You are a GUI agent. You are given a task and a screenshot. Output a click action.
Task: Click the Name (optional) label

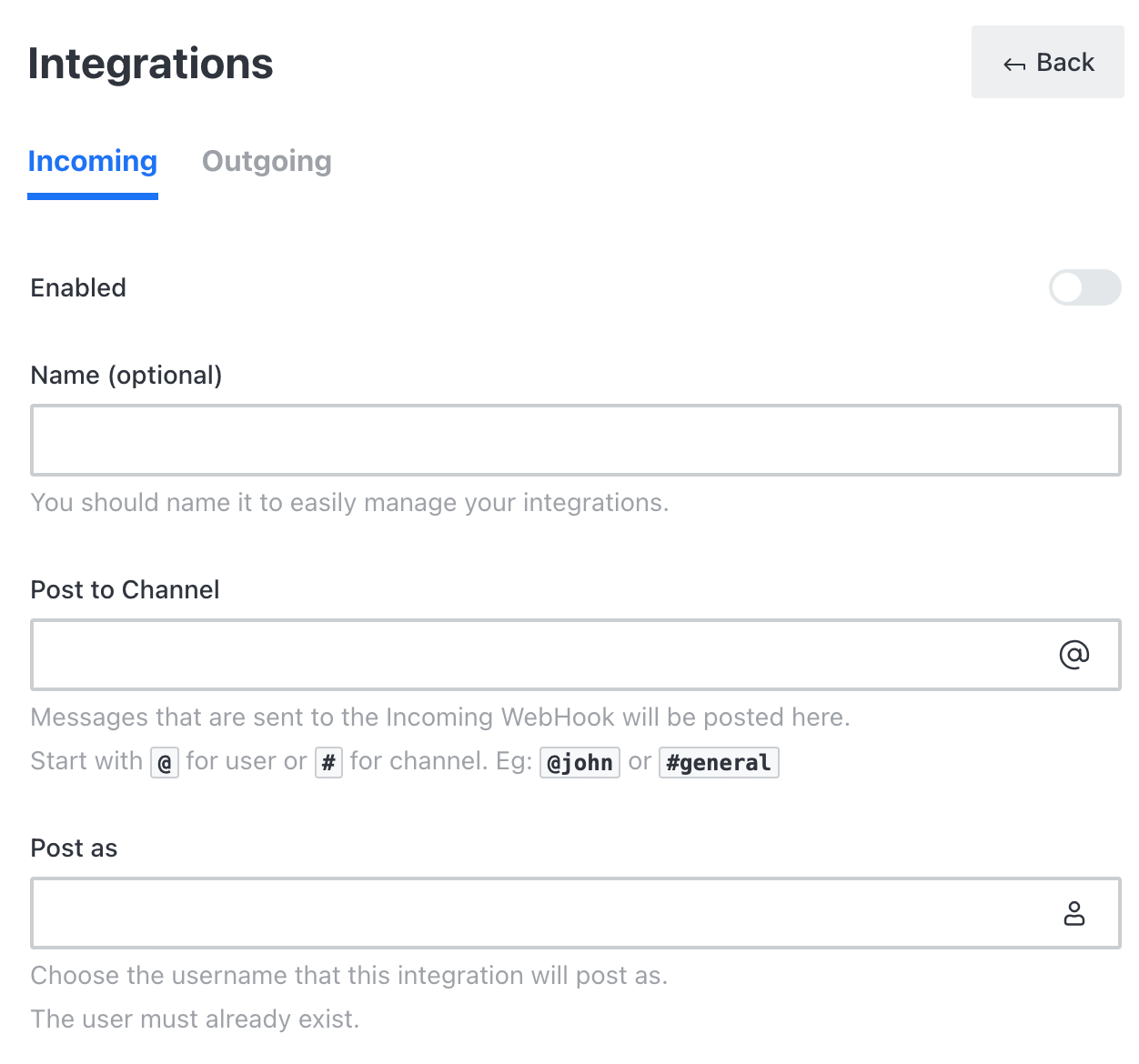coord(126,375)
